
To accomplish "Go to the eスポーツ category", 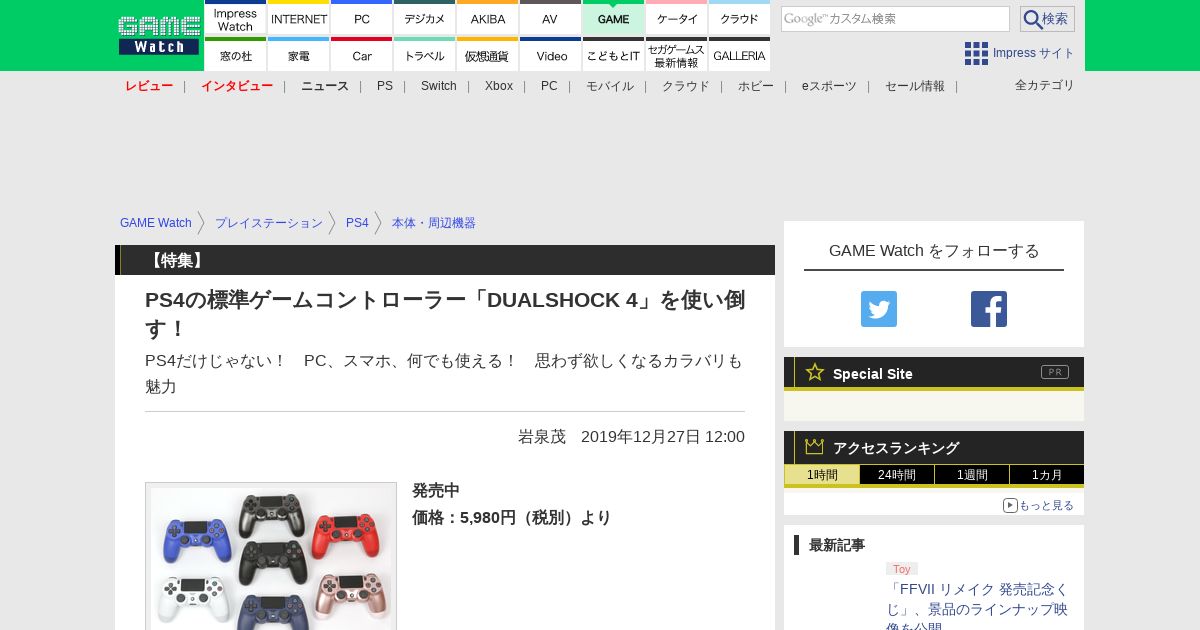I will 829,86.
